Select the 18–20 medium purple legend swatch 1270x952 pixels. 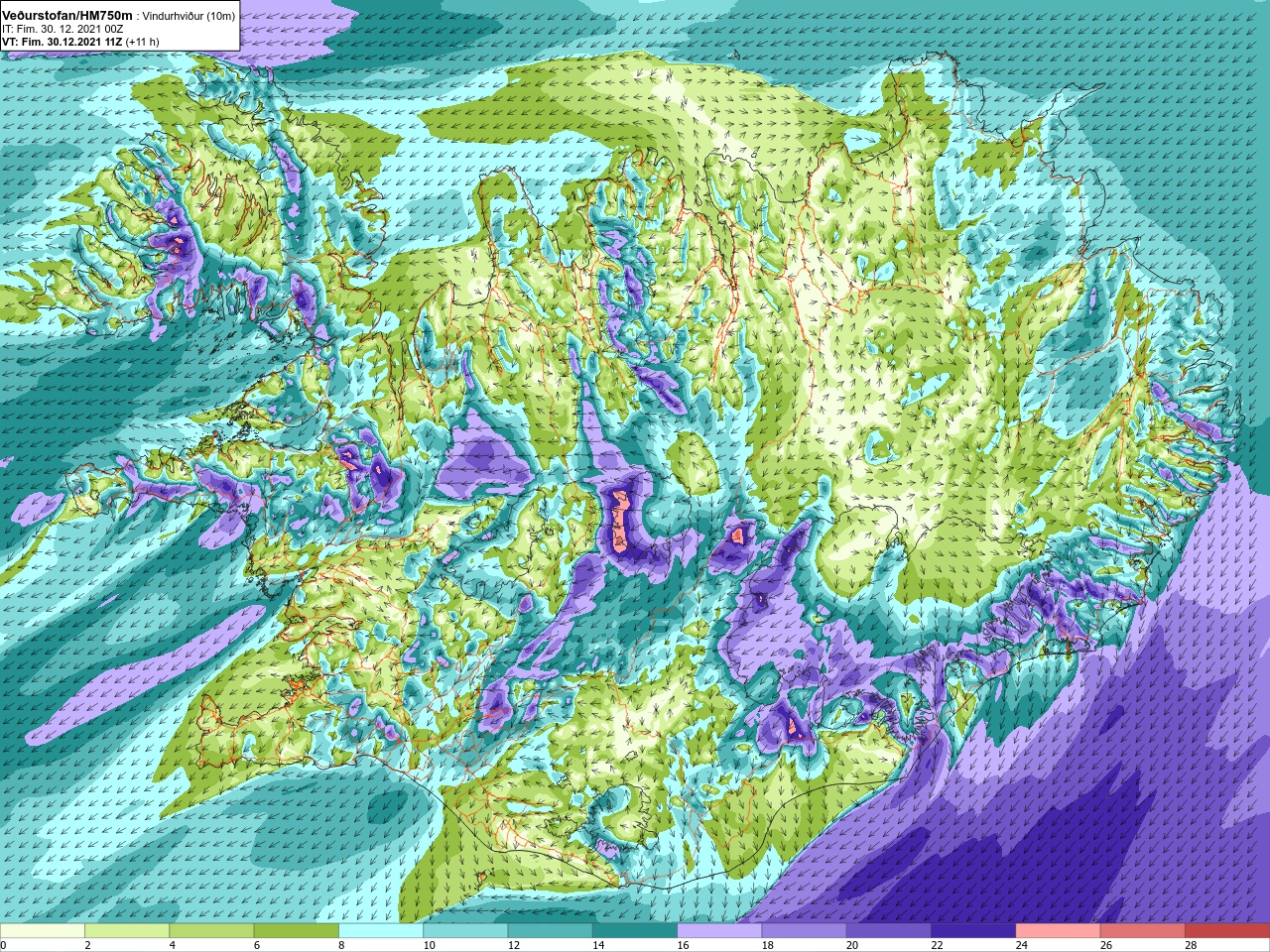click(x=805, y=931)
